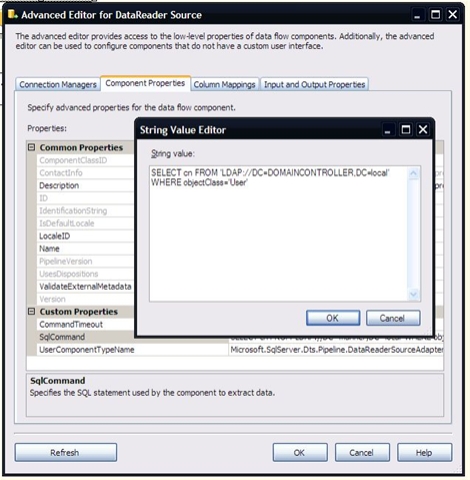Image resolution: width=470 pixels, height=480 pixels.
Task: Click the Advanced Editor title bar app icon
Action: coord(13,14)
